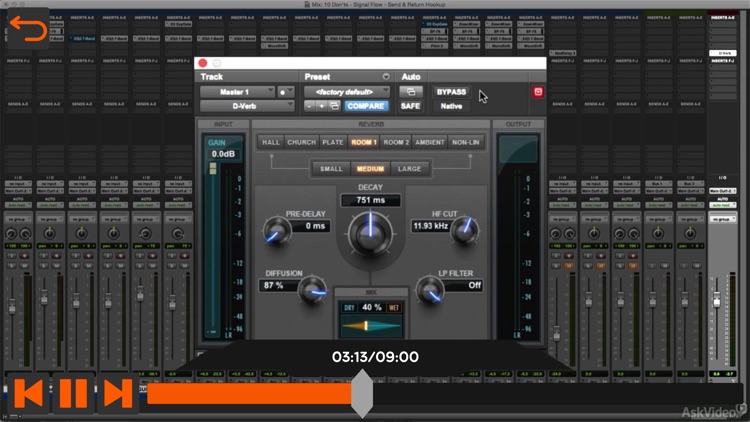Choose LARGE room size
Viewport: 750px width, 422px height.
pos(409,169)
